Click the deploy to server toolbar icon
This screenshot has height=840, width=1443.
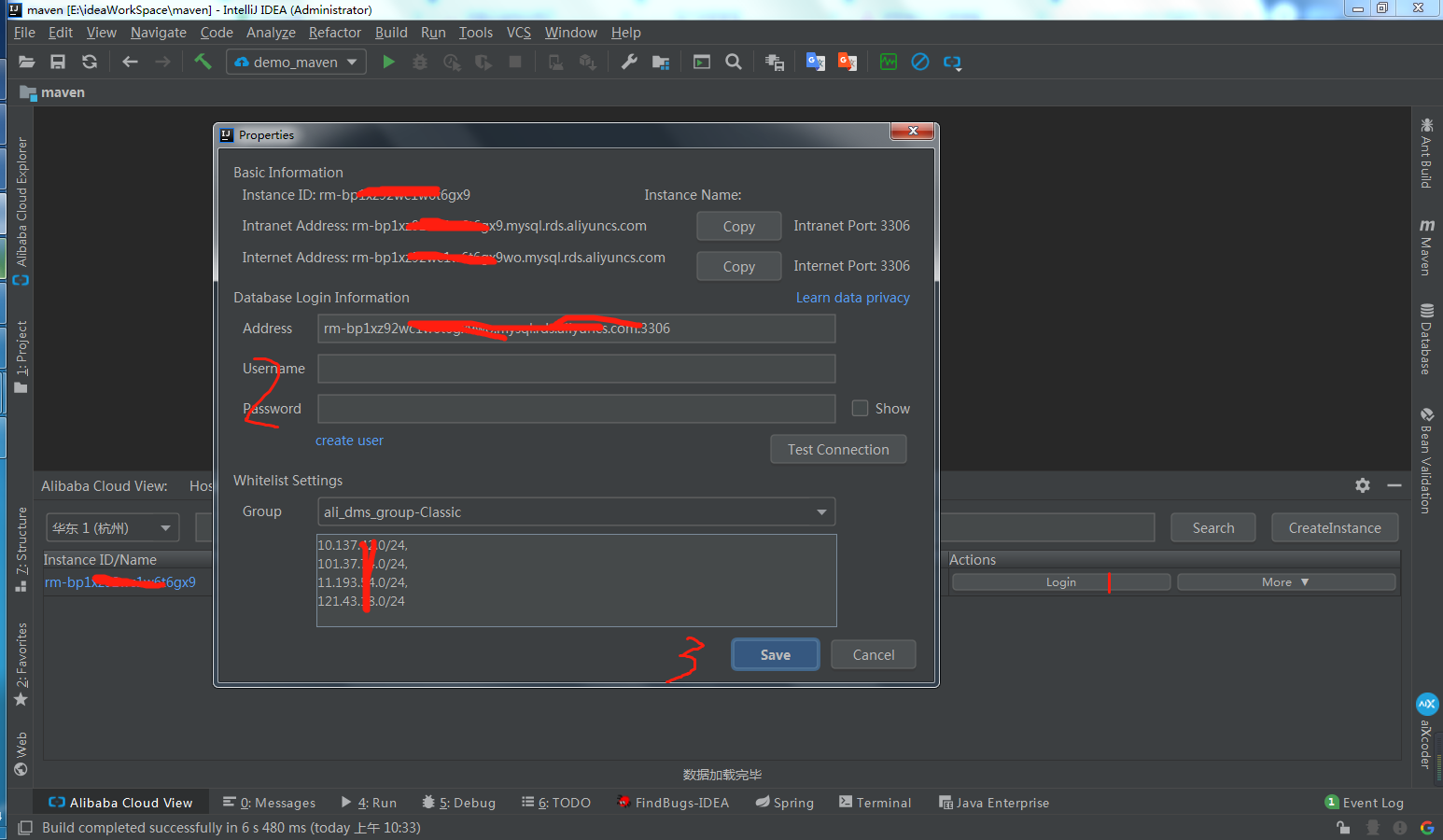(775, 62)
